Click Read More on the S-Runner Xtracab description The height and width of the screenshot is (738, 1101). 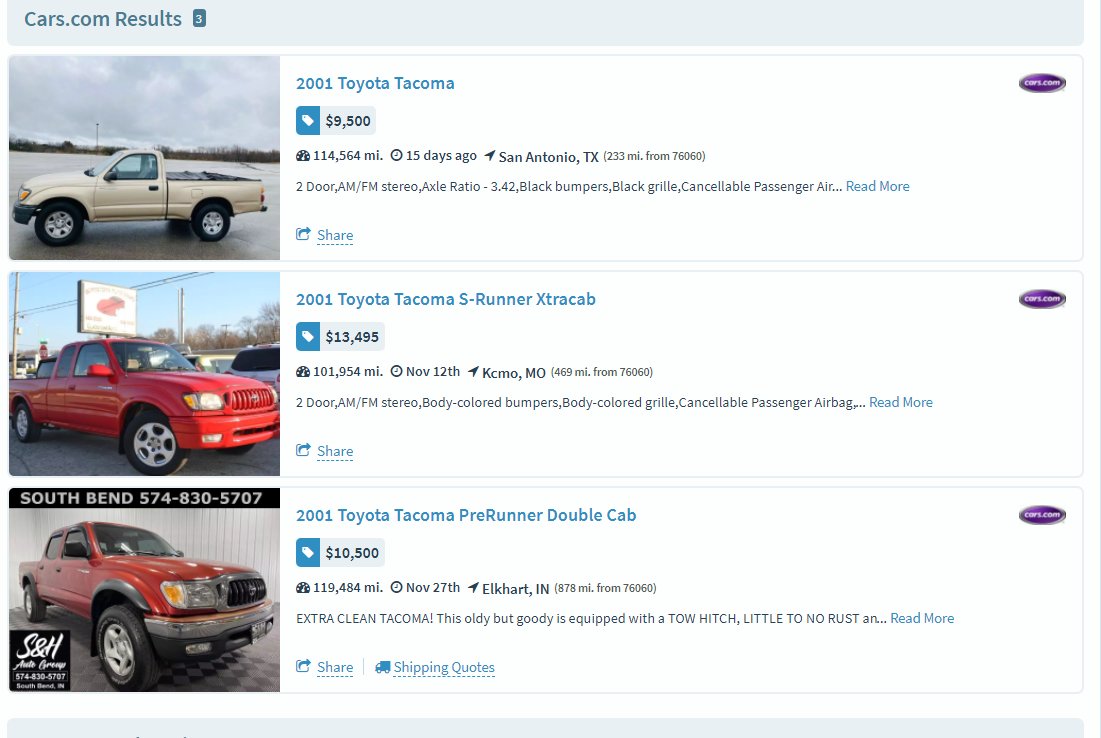click(x=901, y=402)
